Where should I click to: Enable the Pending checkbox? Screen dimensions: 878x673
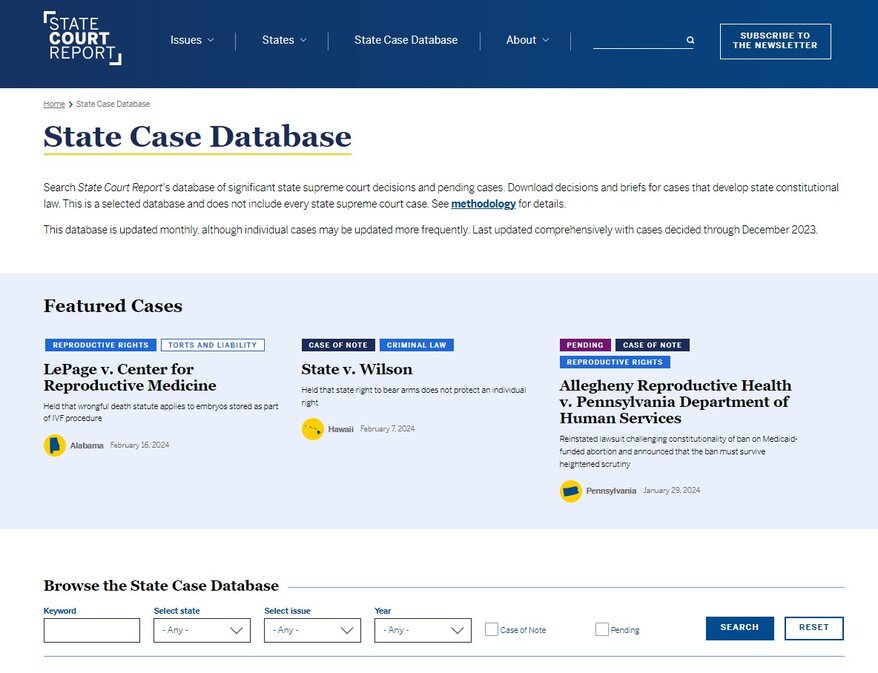point(601,628)
